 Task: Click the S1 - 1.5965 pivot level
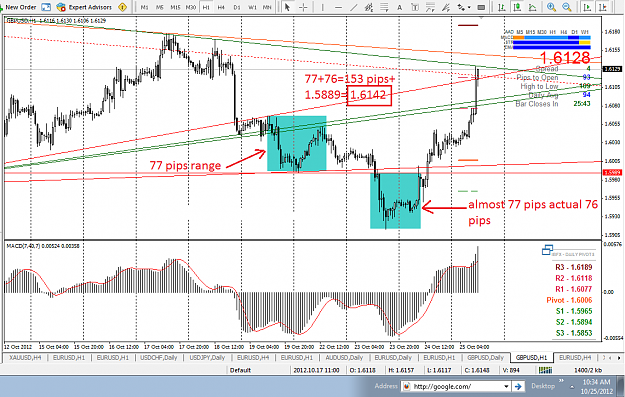pyautogui.click(x=574, y=311)
